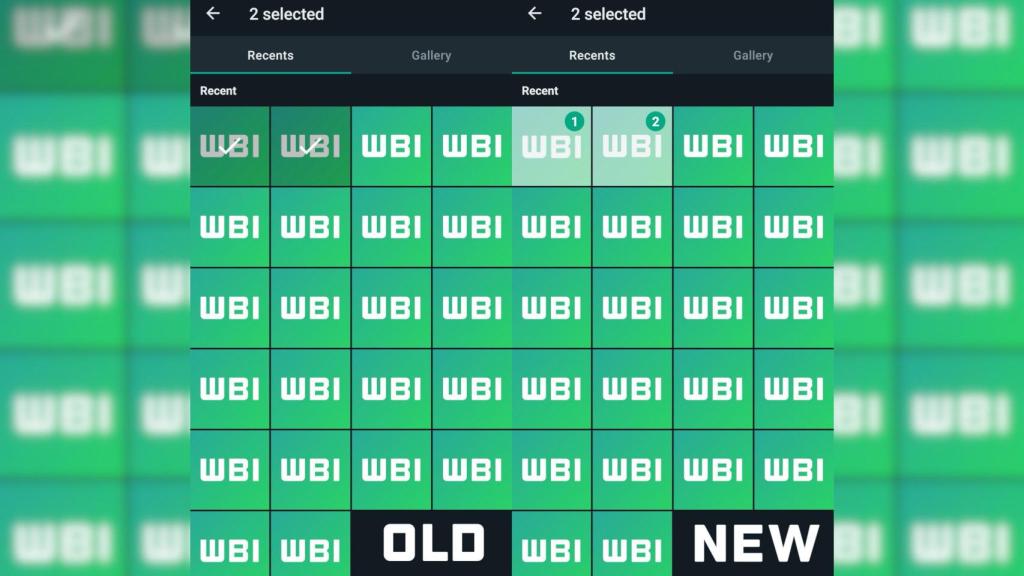1024x576 pixels.
Task: Select third thumbnail in OLD screen's first row
Action: click(391, 146)
